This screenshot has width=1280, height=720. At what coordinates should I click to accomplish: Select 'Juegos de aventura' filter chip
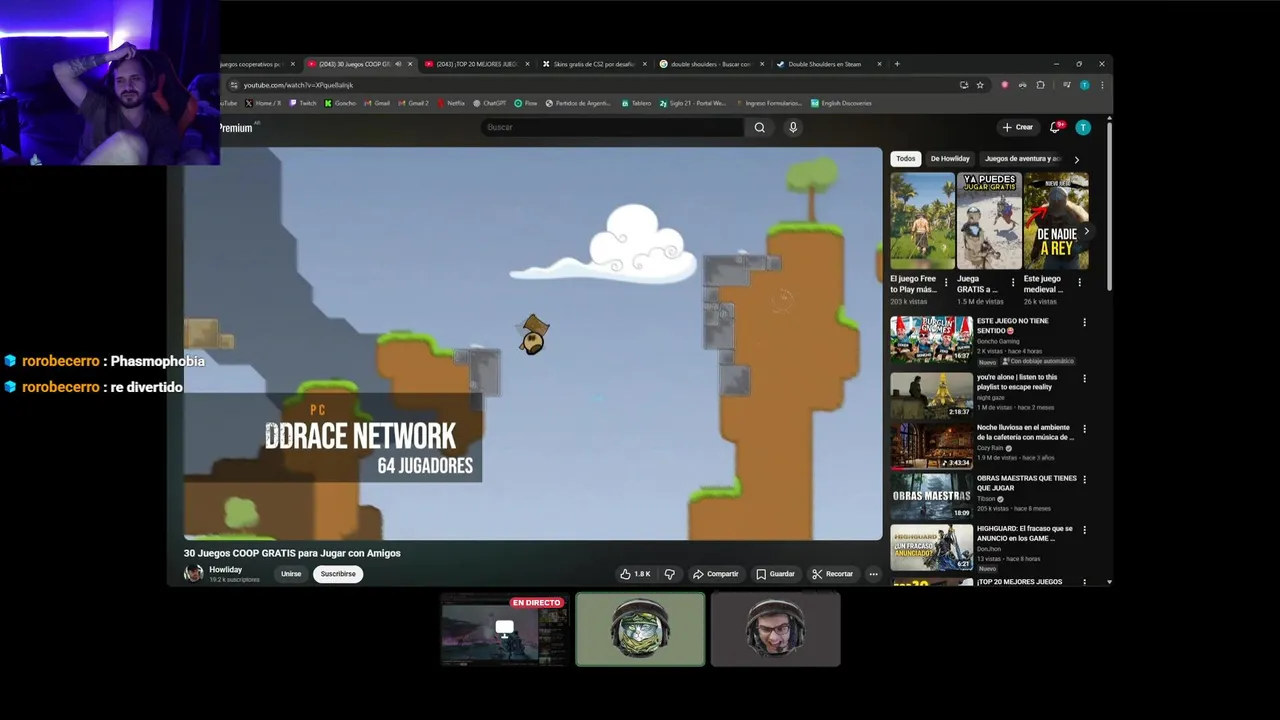point(1022,159)
